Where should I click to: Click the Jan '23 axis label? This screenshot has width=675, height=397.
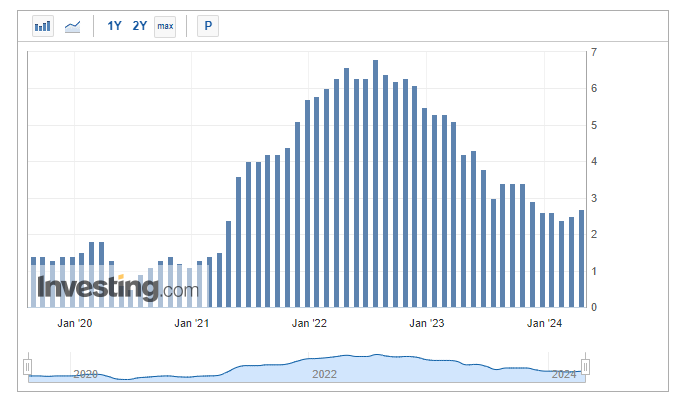(426, 323)
